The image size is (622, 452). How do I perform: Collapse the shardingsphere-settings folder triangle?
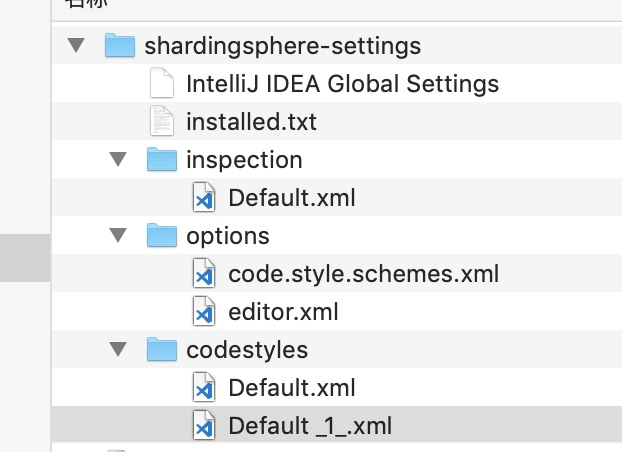[x=76, y=45]
